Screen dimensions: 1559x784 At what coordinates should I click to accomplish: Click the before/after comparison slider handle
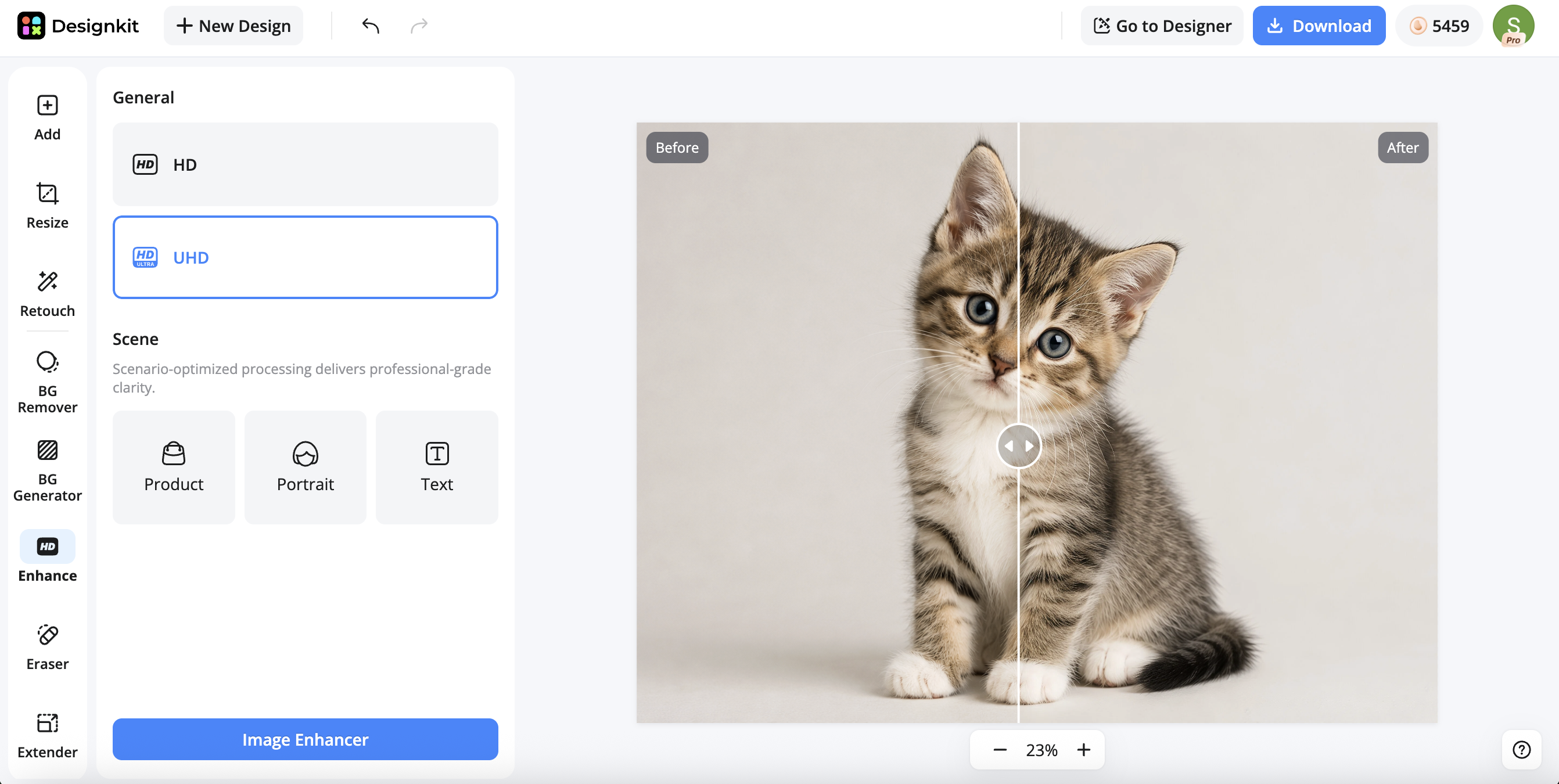[1019, 446]
